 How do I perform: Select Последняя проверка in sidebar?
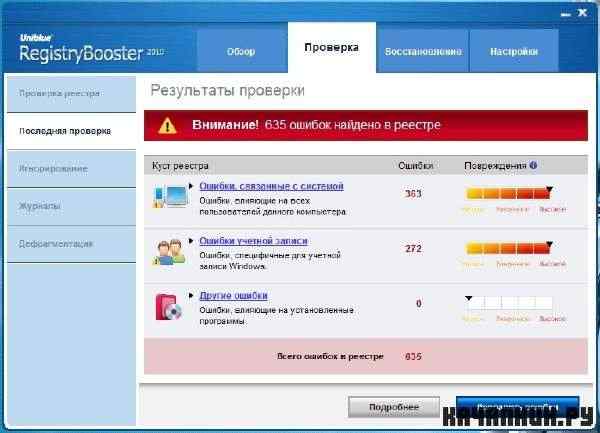click(72, 131)
